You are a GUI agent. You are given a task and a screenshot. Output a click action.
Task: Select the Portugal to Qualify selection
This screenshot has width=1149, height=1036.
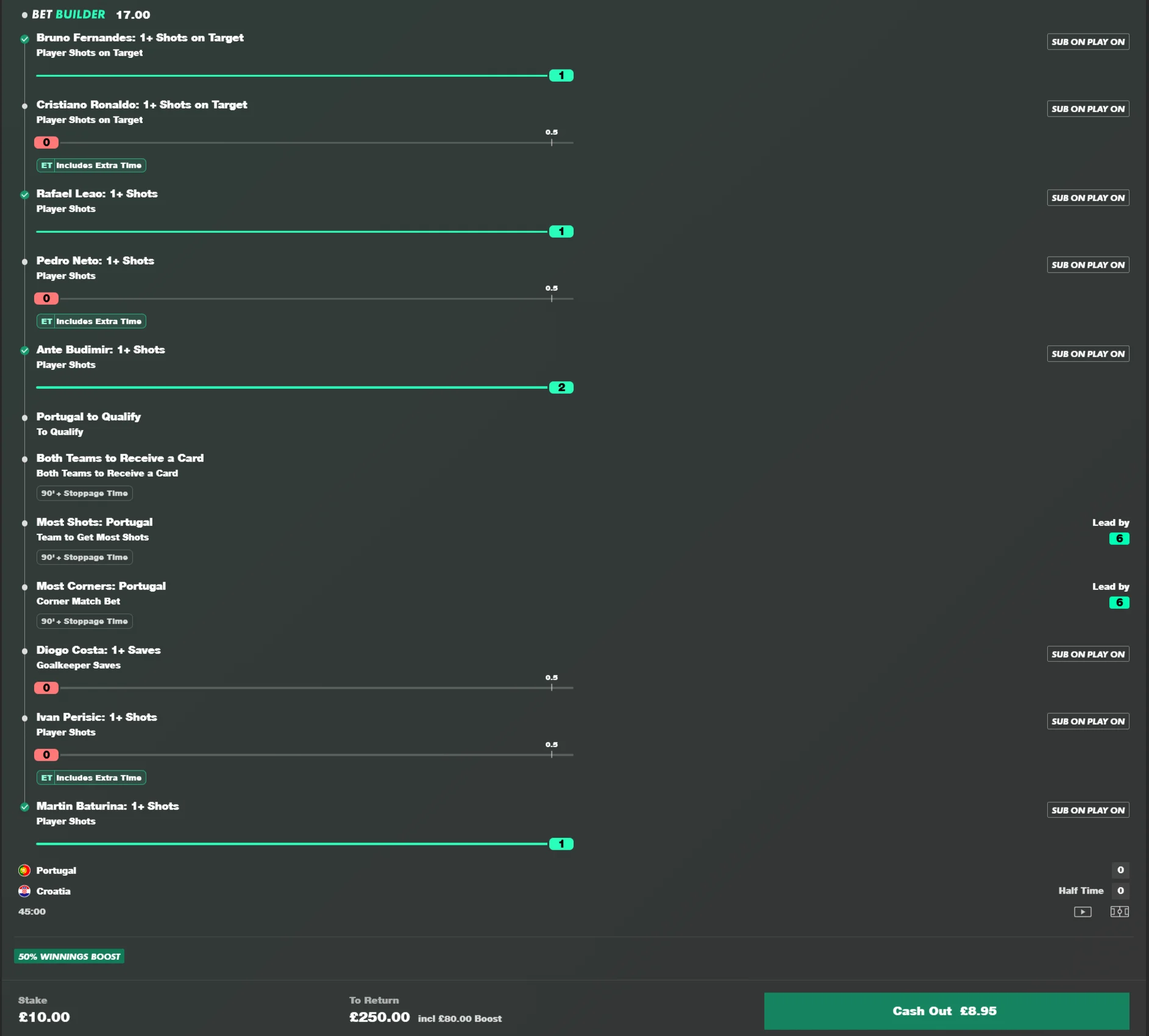pyautogui.click(x=88, y=424)
